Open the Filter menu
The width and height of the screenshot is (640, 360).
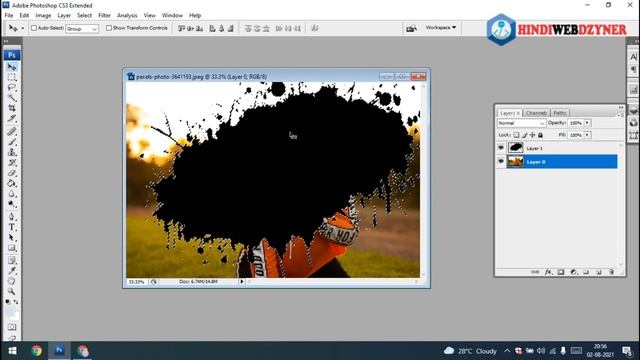pos(104,16)
